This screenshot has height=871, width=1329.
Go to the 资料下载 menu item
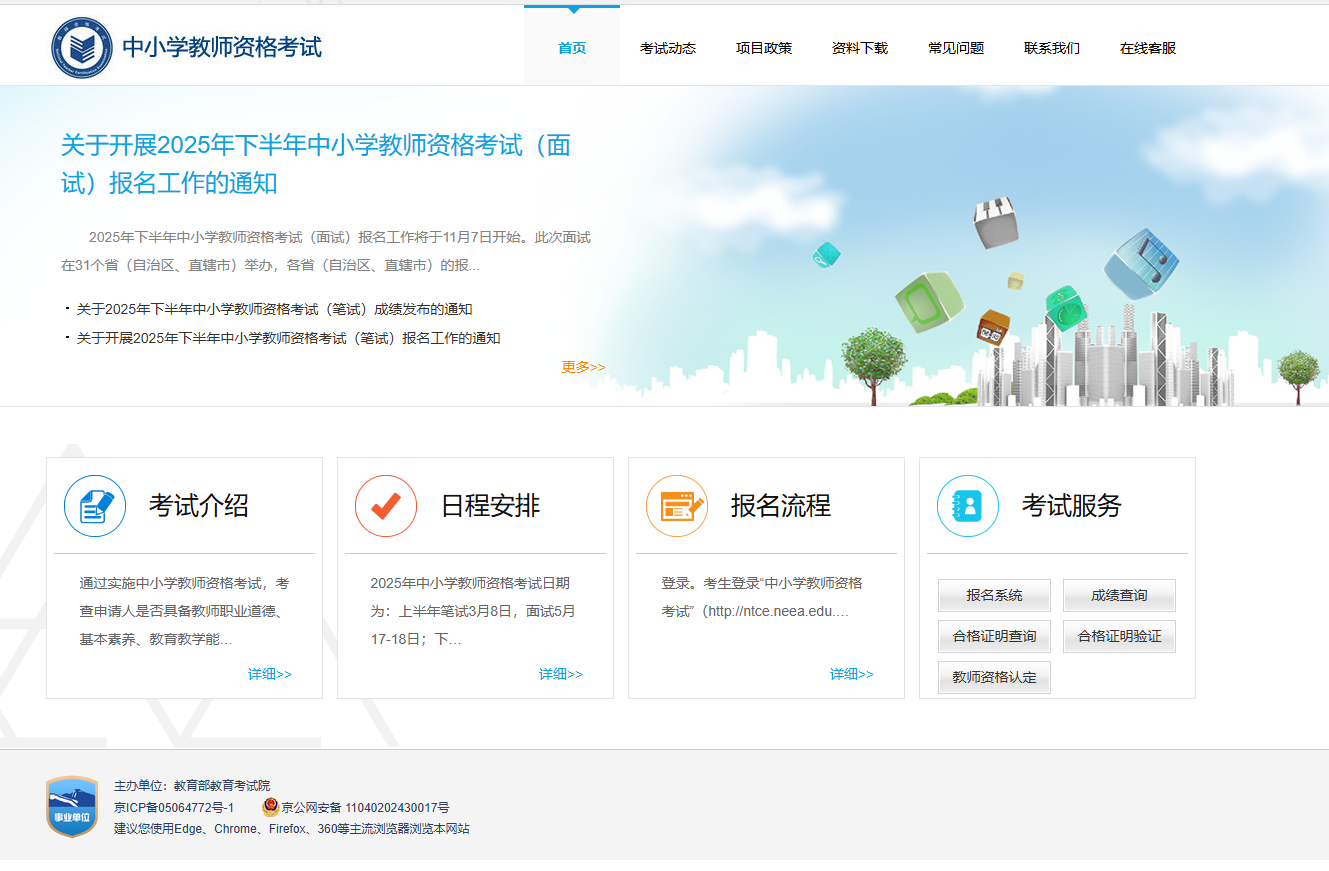click(860, 48)
